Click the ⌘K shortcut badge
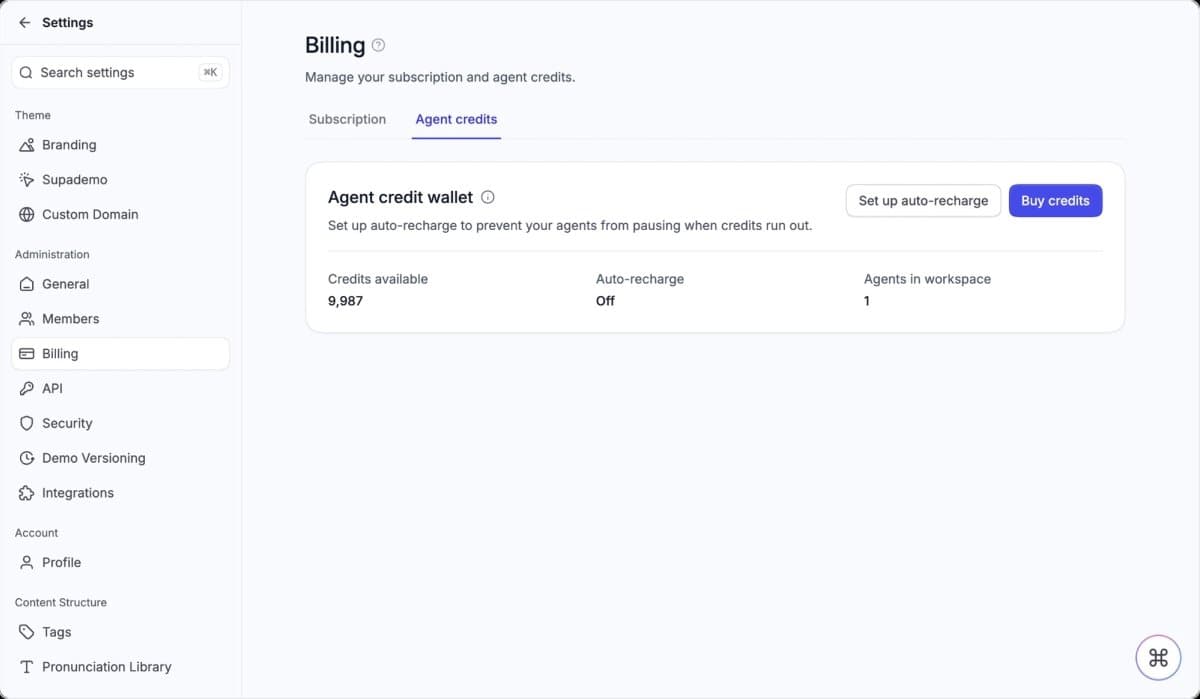1200x699 pixels. (x=210, y=72)
